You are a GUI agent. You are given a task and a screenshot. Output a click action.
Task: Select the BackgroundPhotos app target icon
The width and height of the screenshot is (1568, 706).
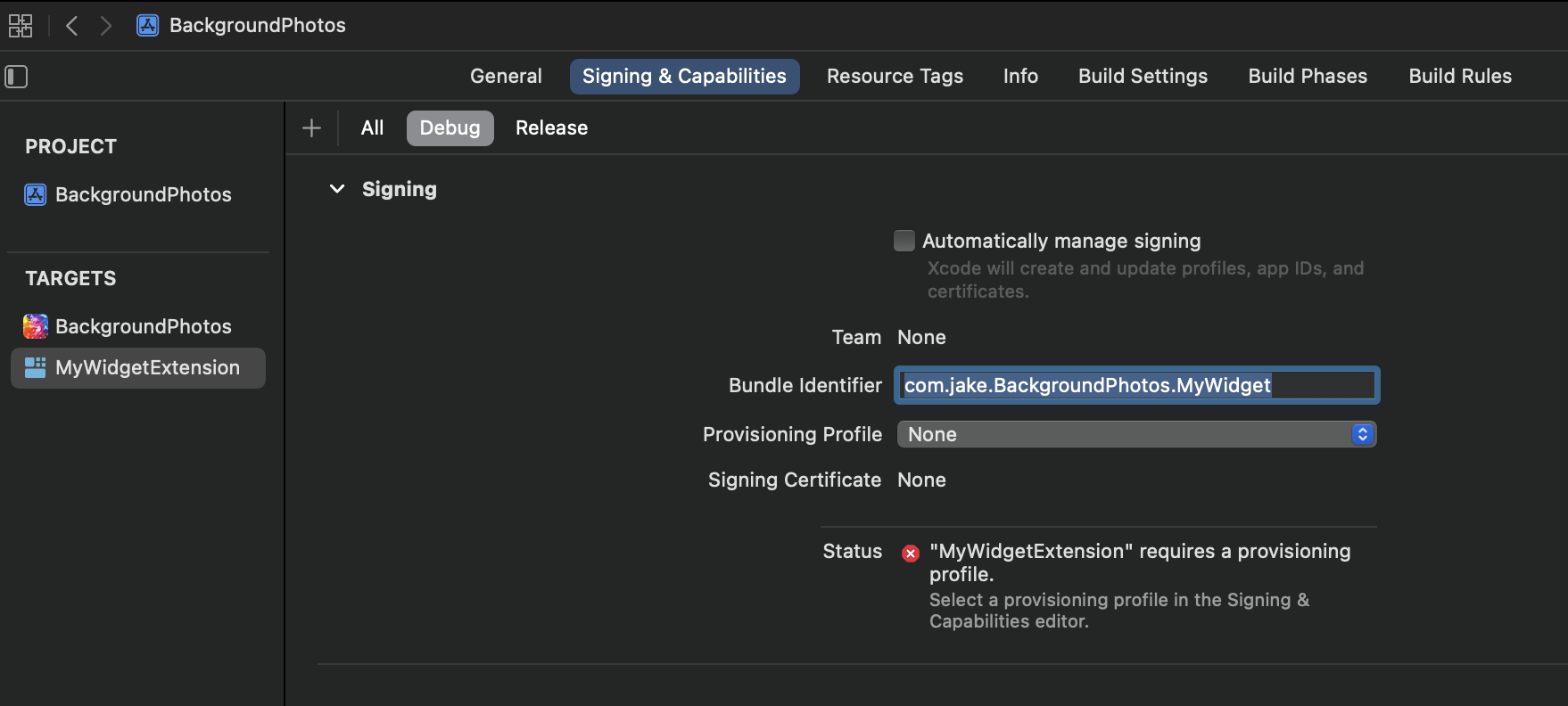pos(36,326)
